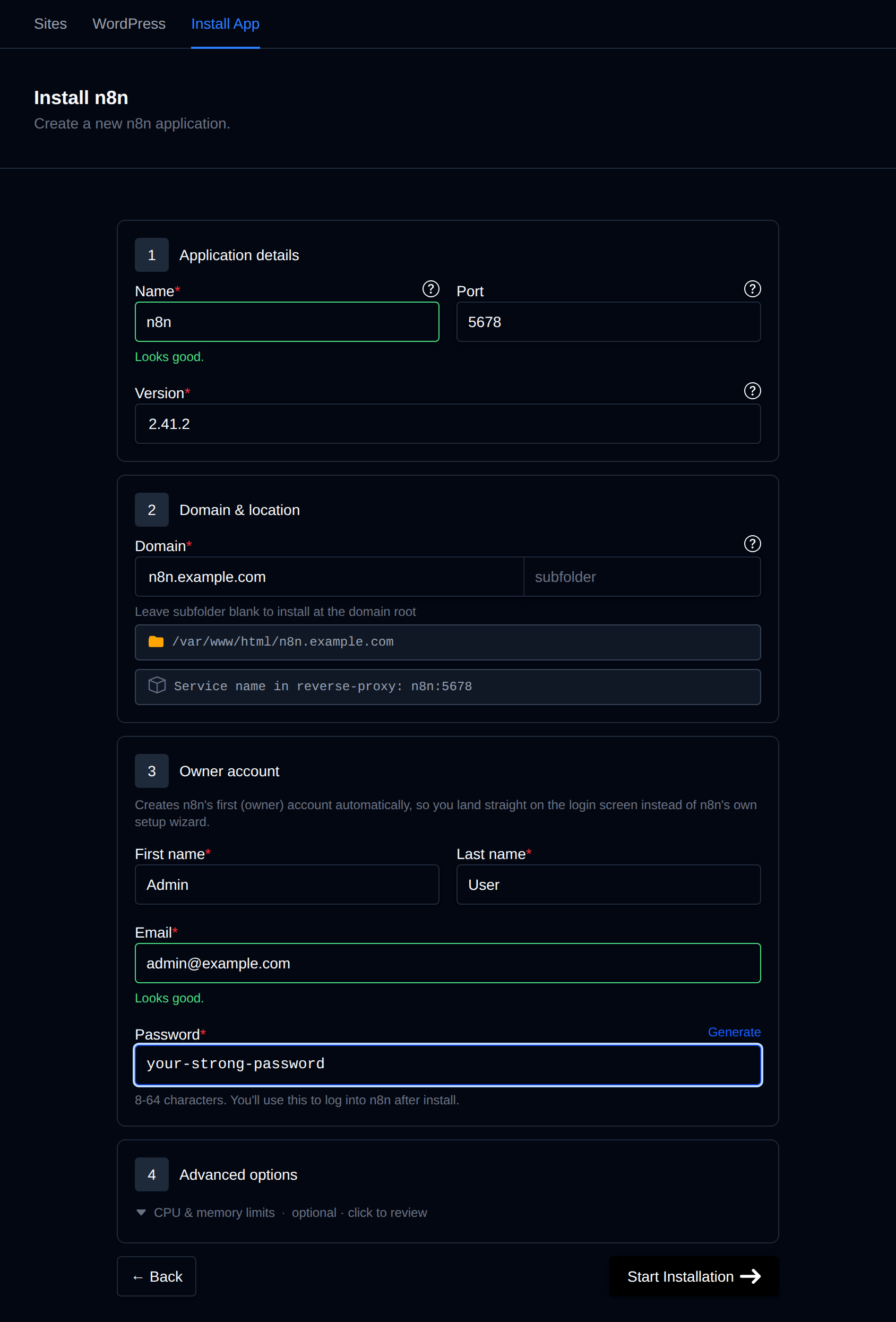Click the Install n8n page title
Viewport: 896px width, 1322px height.
(81, 98)
